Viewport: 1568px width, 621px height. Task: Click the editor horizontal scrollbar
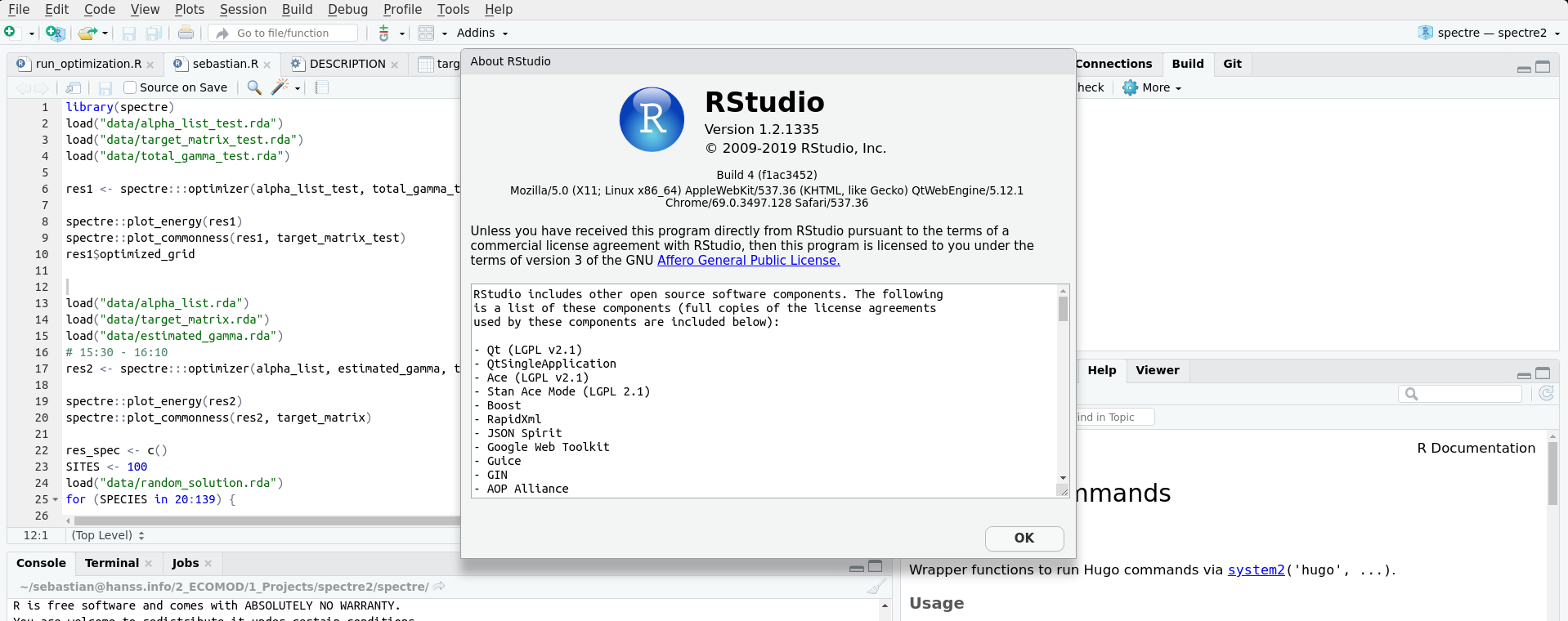pos(267,520)
